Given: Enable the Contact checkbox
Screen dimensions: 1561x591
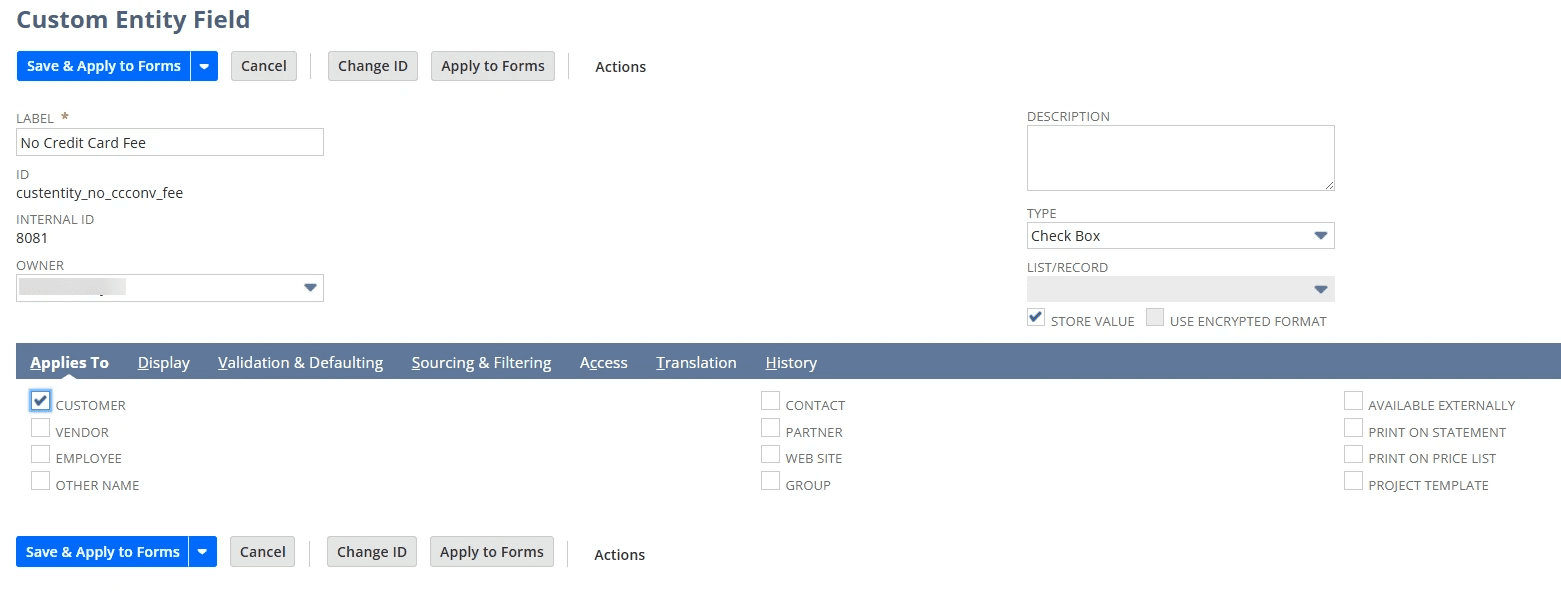Looking at the screenshot, I should (770, 401).
